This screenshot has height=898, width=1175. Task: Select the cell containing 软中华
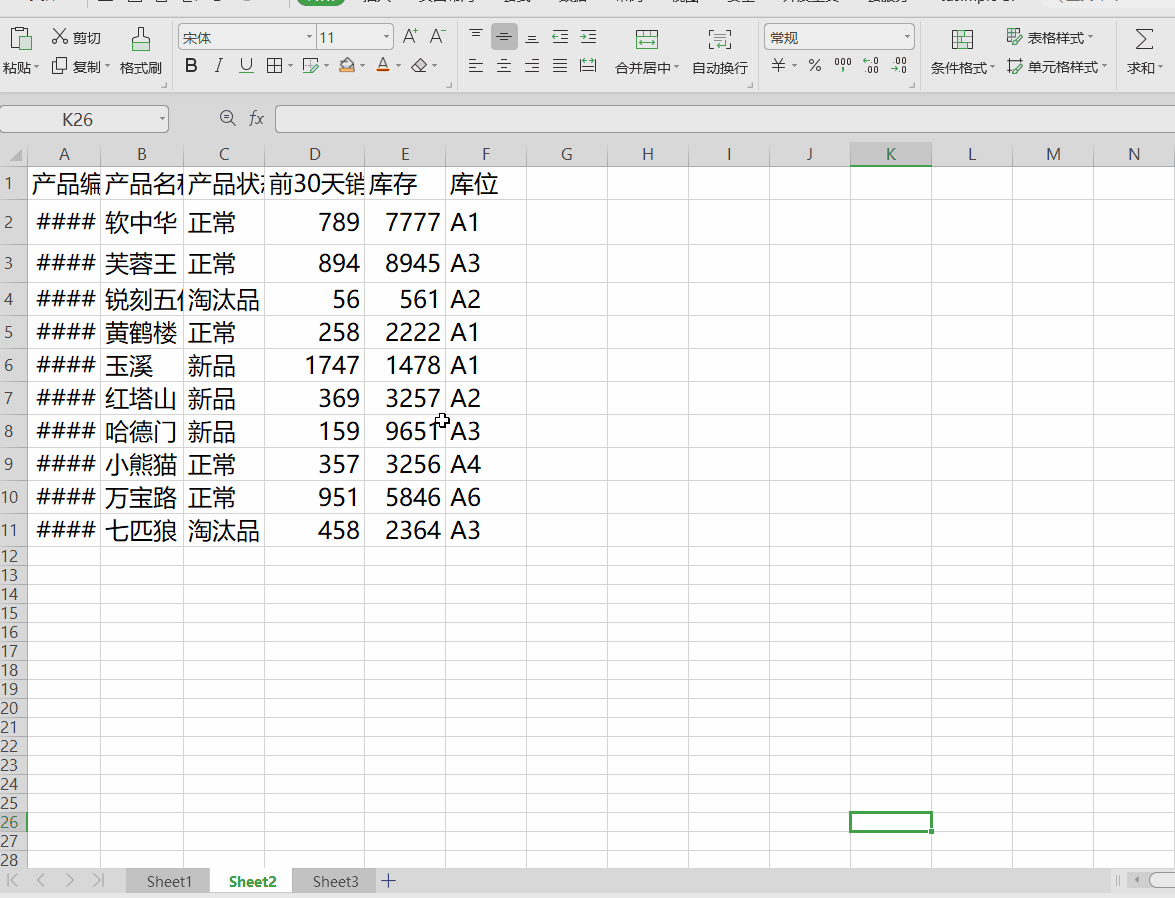(142, 222)
